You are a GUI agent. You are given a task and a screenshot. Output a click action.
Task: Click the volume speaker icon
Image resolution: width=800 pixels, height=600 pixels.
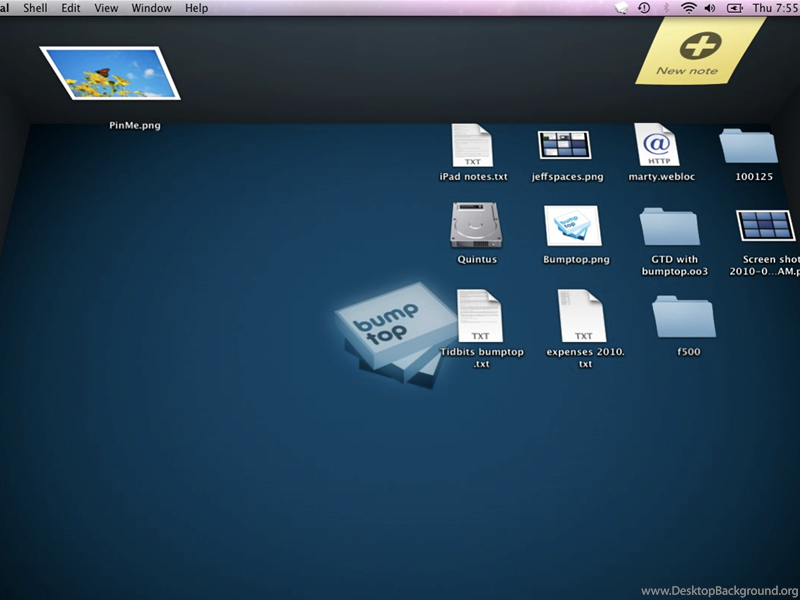coord(710,8)
